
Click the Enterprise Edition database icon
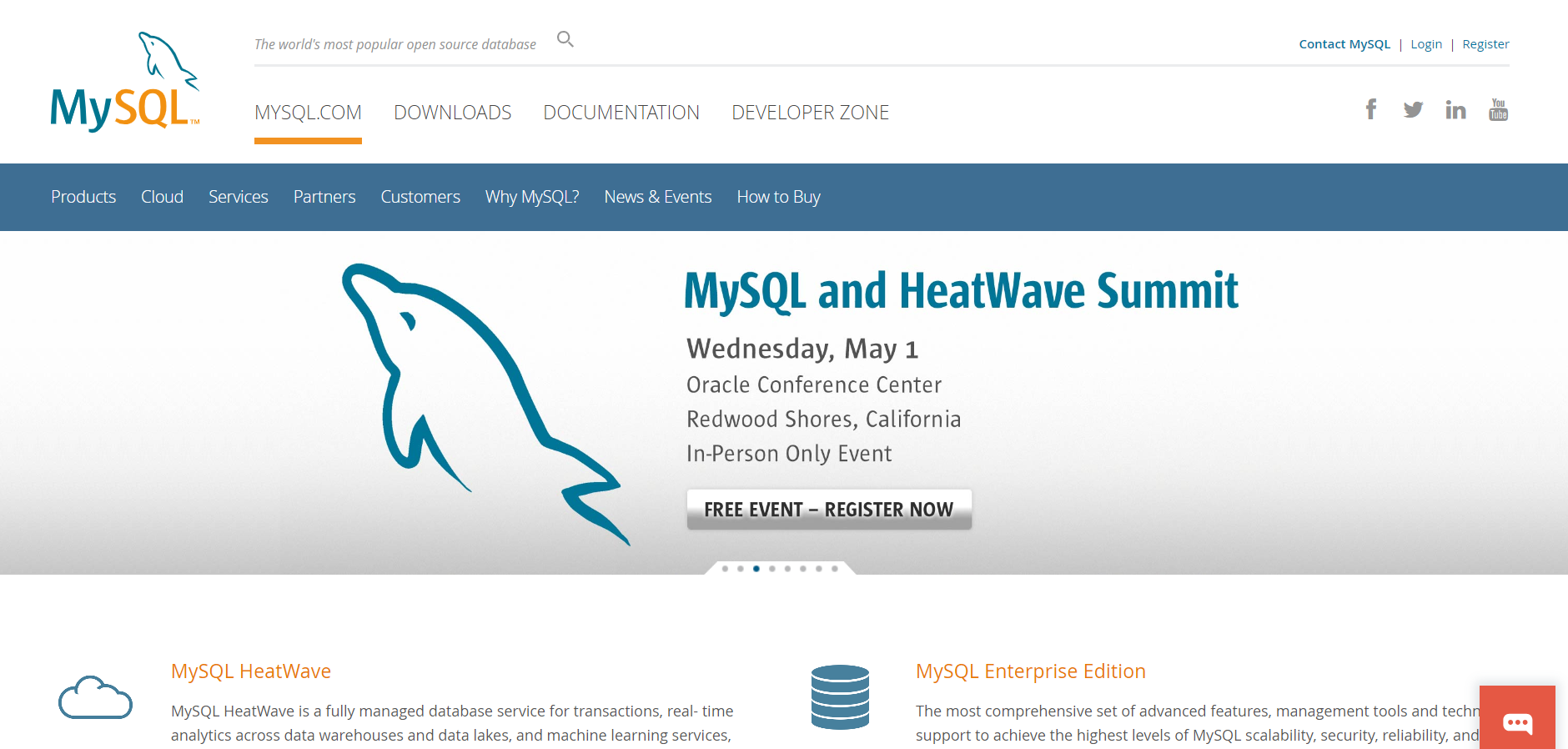coord(840,697)
